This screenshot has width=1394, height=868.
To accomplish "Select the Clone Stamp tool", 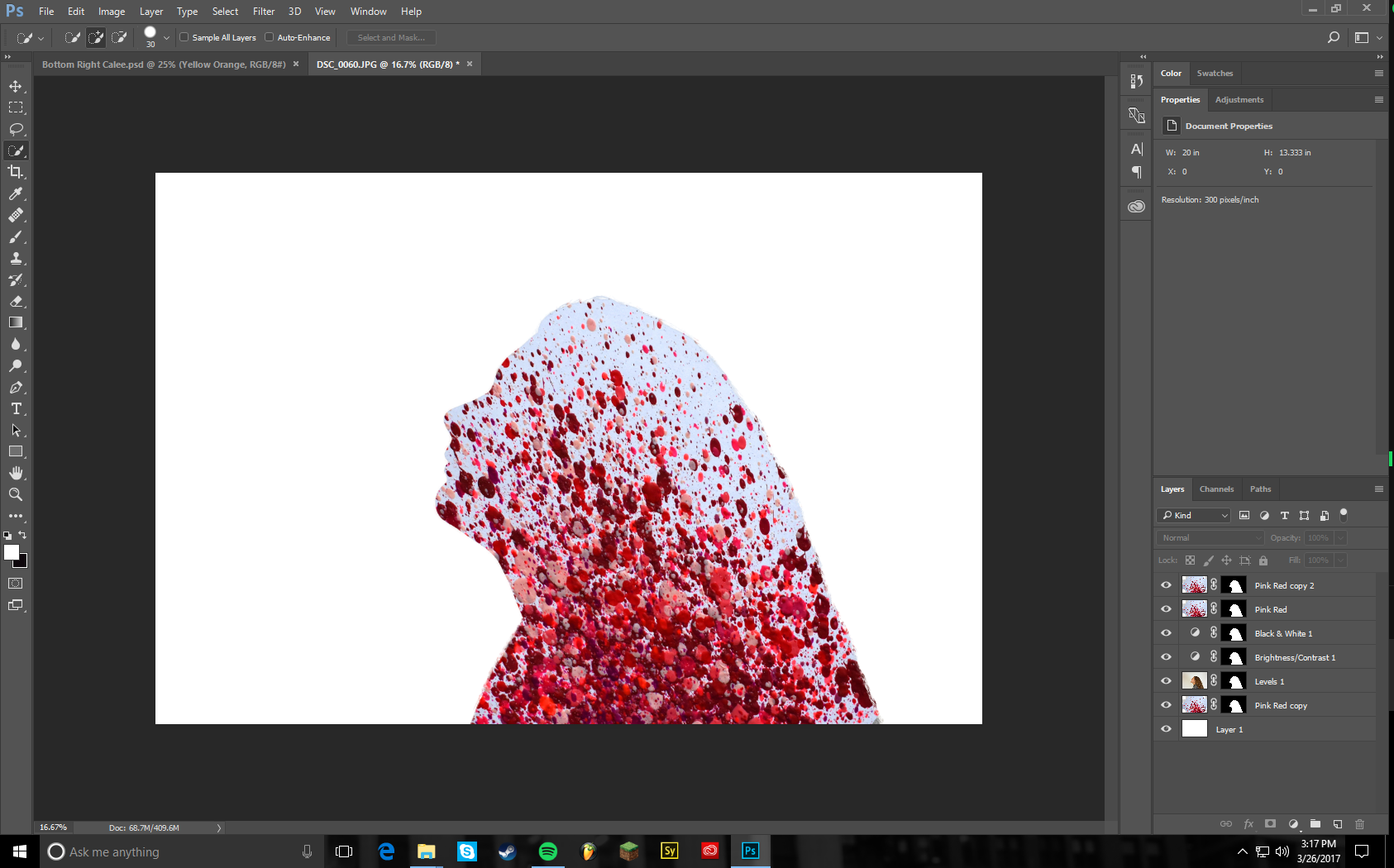I will tap(16, 258).
